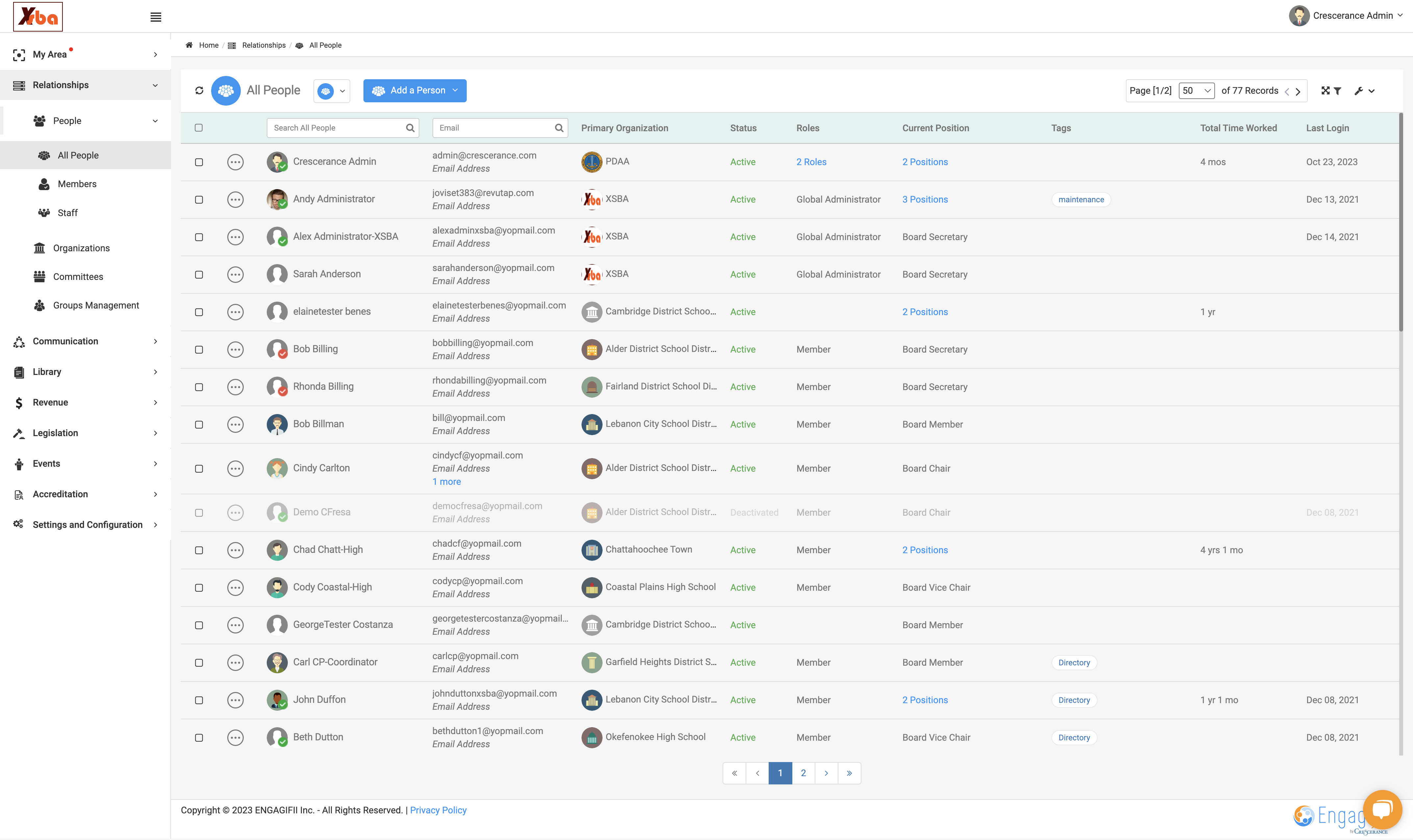Open Members in the sidebar
This screenshot has height=840, width=1413.
(77, 184)
